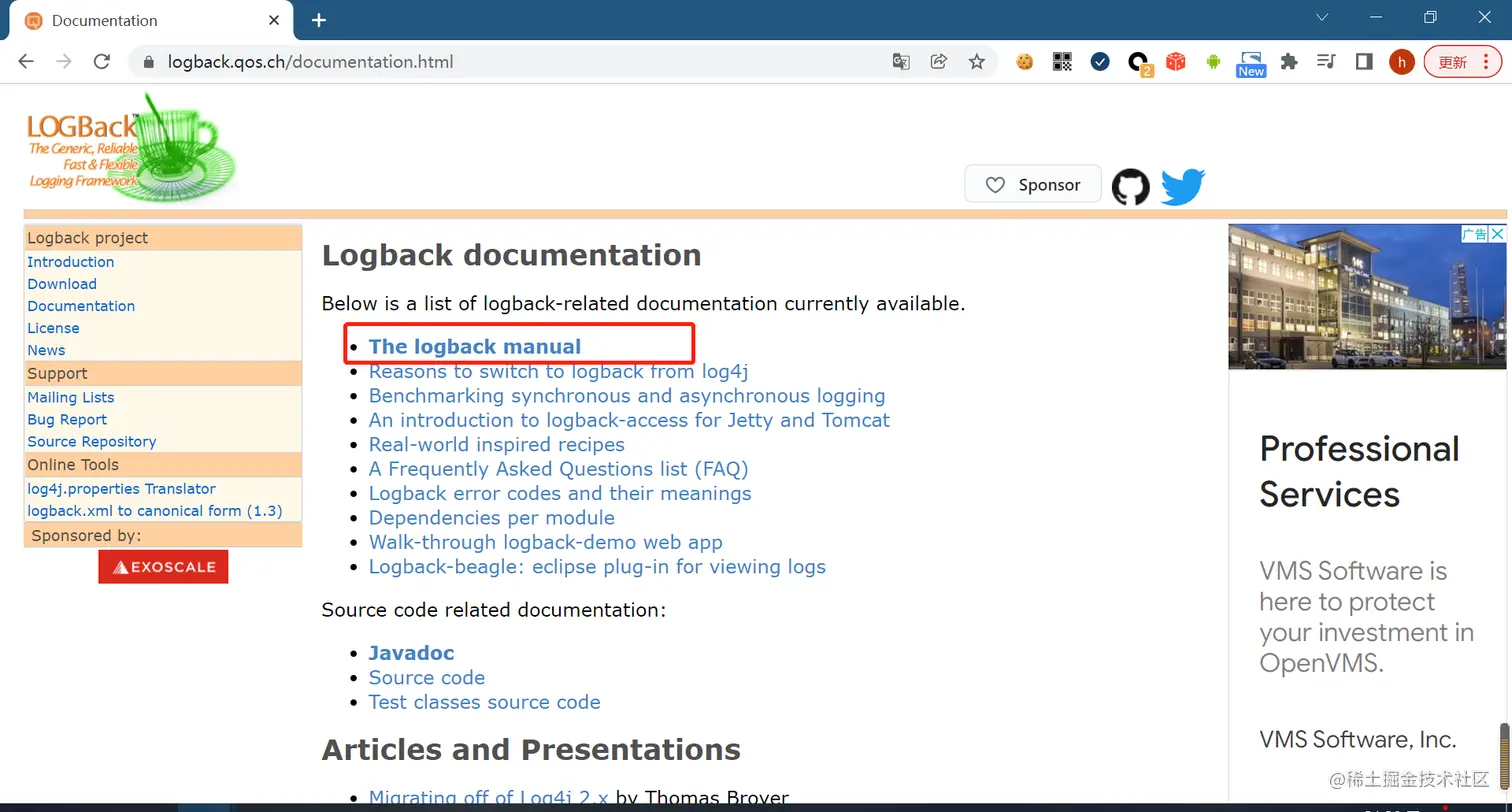The width and height of the screenshot is (1512, 812).
Task: Open the Download sidebar link
Action: pyautogui.click(x=62, y=284)
